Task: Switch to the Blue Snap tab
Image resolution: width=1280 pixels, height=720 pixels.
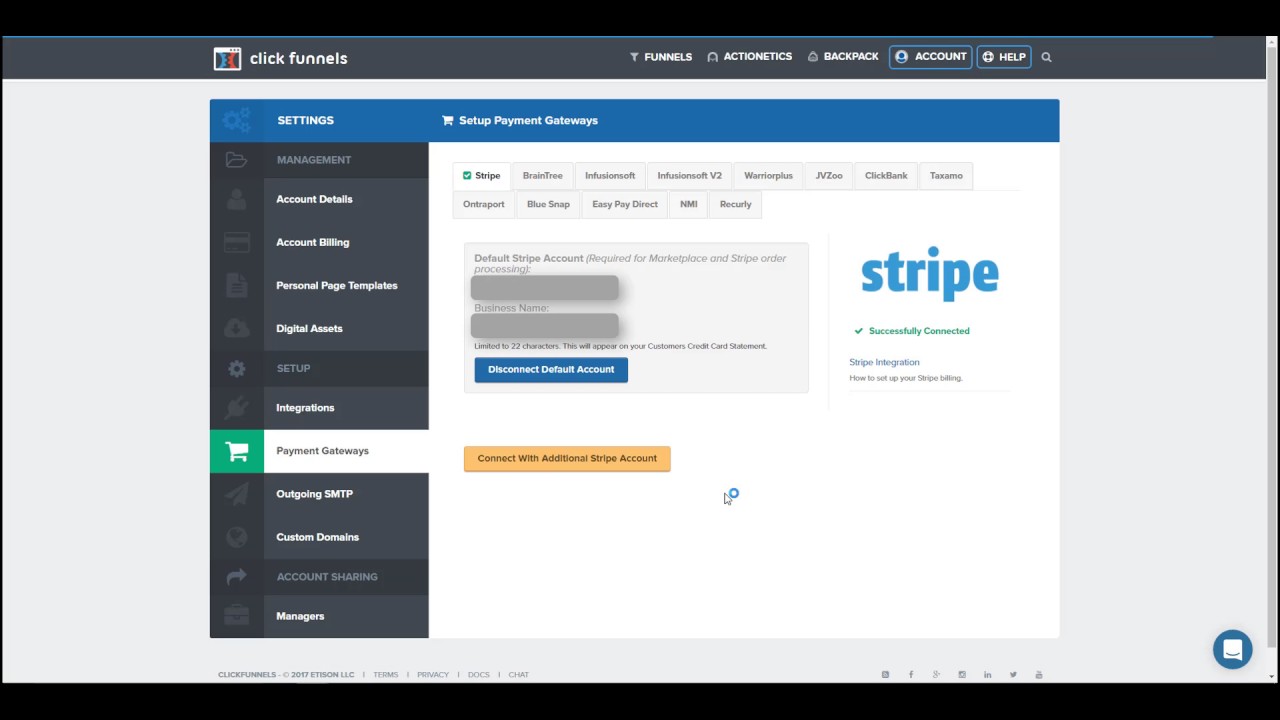Action: [548, 204]
